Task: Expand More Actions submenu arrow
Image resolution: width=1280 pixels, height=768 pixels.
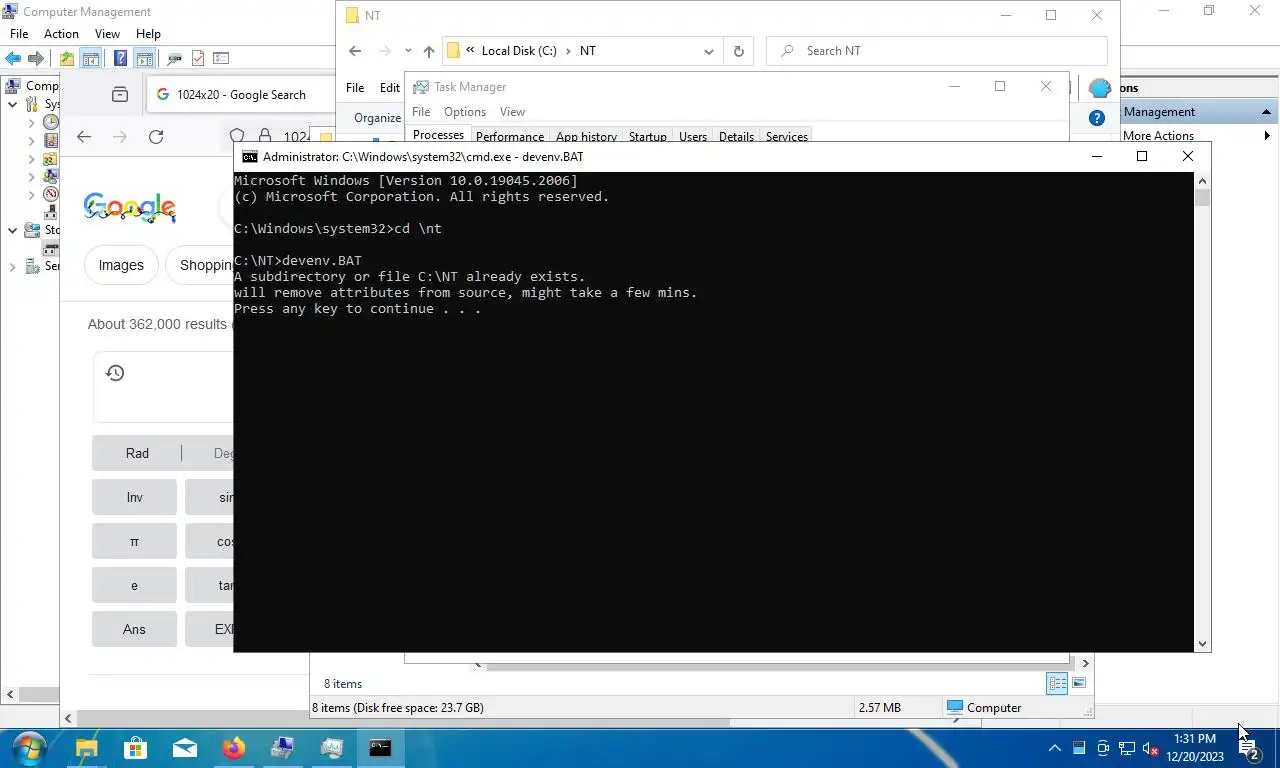Action: coord(1267,136)
